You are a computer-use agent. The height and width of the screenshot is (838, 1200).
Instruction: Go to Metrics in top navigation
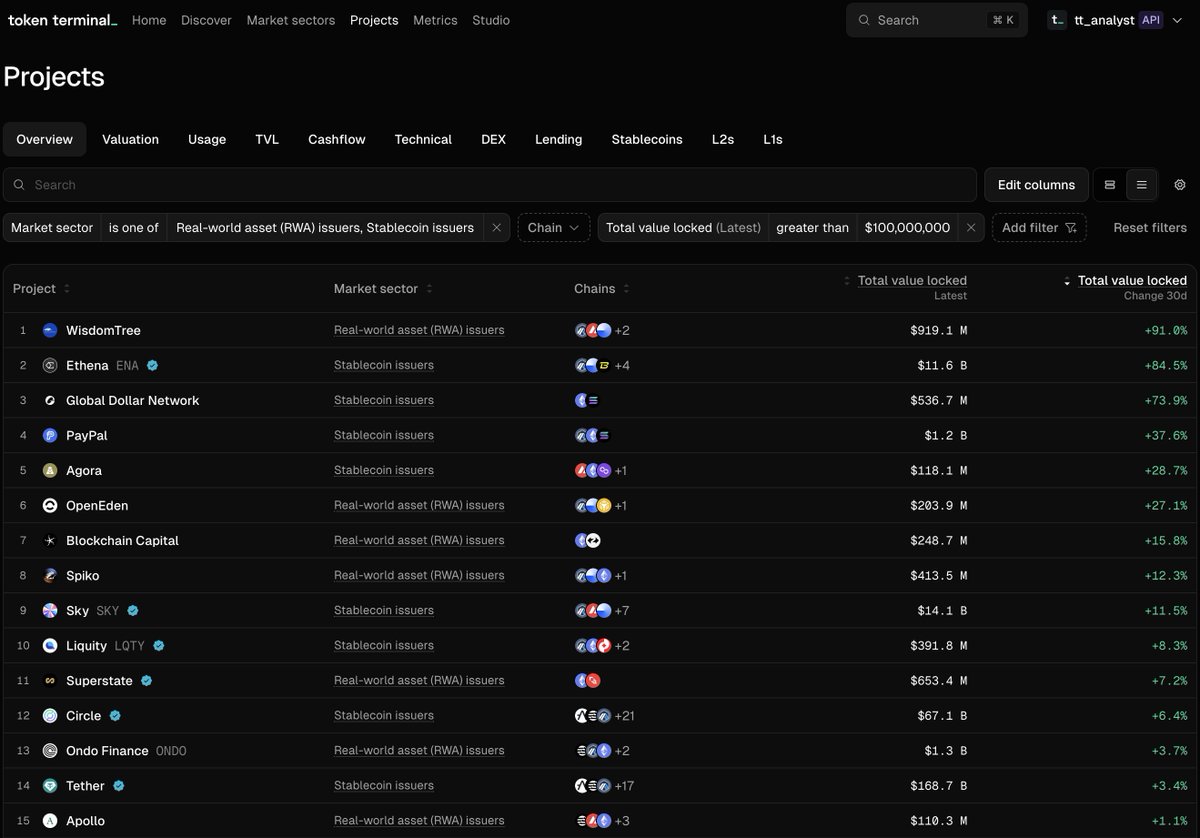coord(435,20)
